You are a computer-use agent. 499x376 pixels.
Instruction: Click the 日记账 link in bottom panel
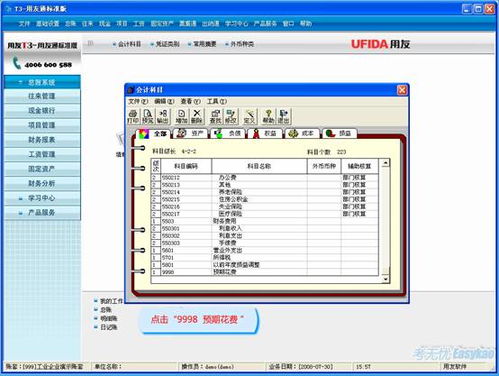tap(109, 327)
